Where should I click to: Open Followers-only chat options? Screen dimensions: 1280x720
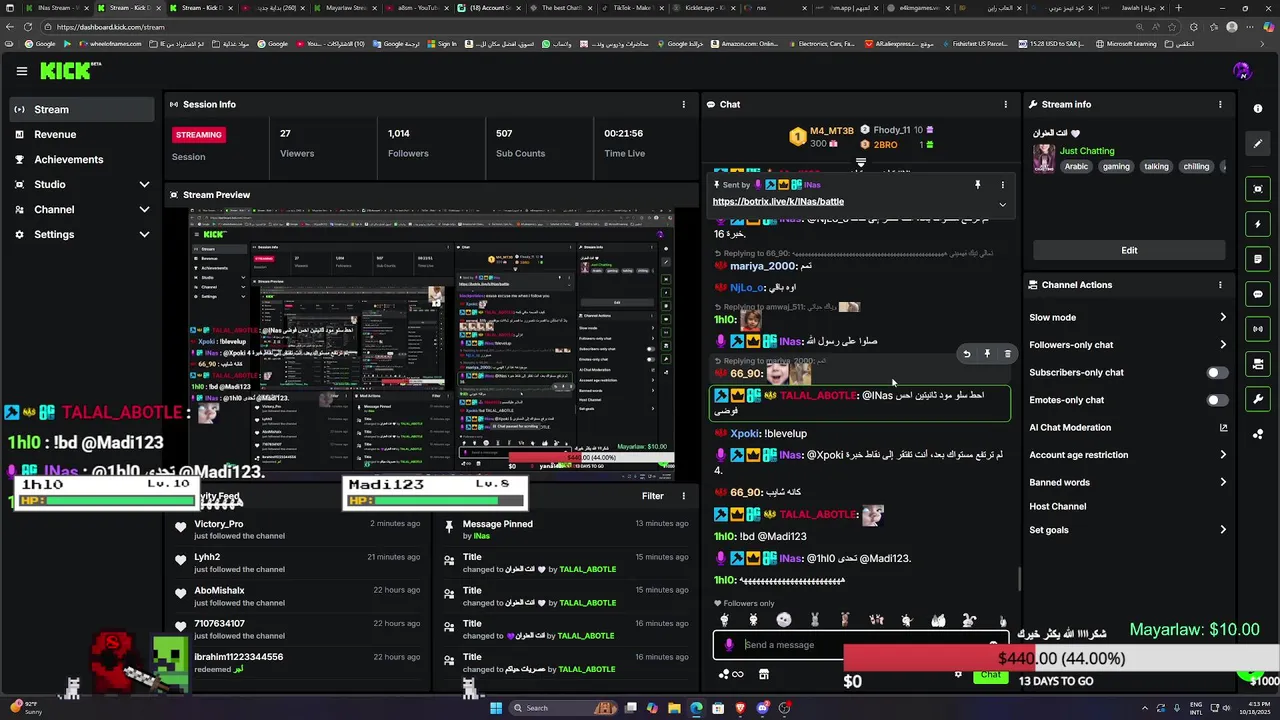click(x=1128, y=345)
